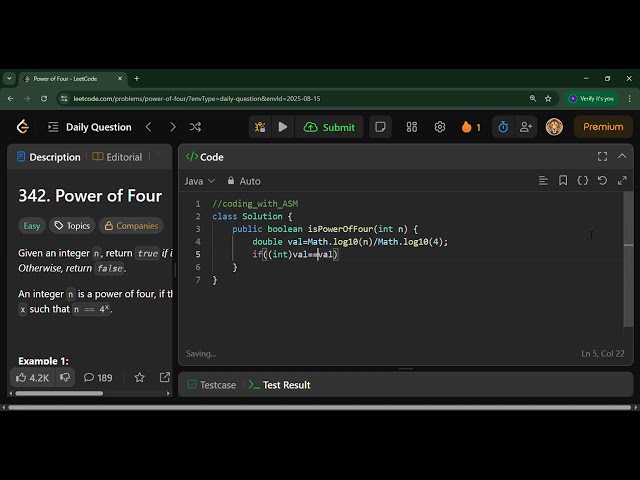This screenshot has width=640, height=480.
Task: Go to previous question arrow
Action: coord(149,127)
